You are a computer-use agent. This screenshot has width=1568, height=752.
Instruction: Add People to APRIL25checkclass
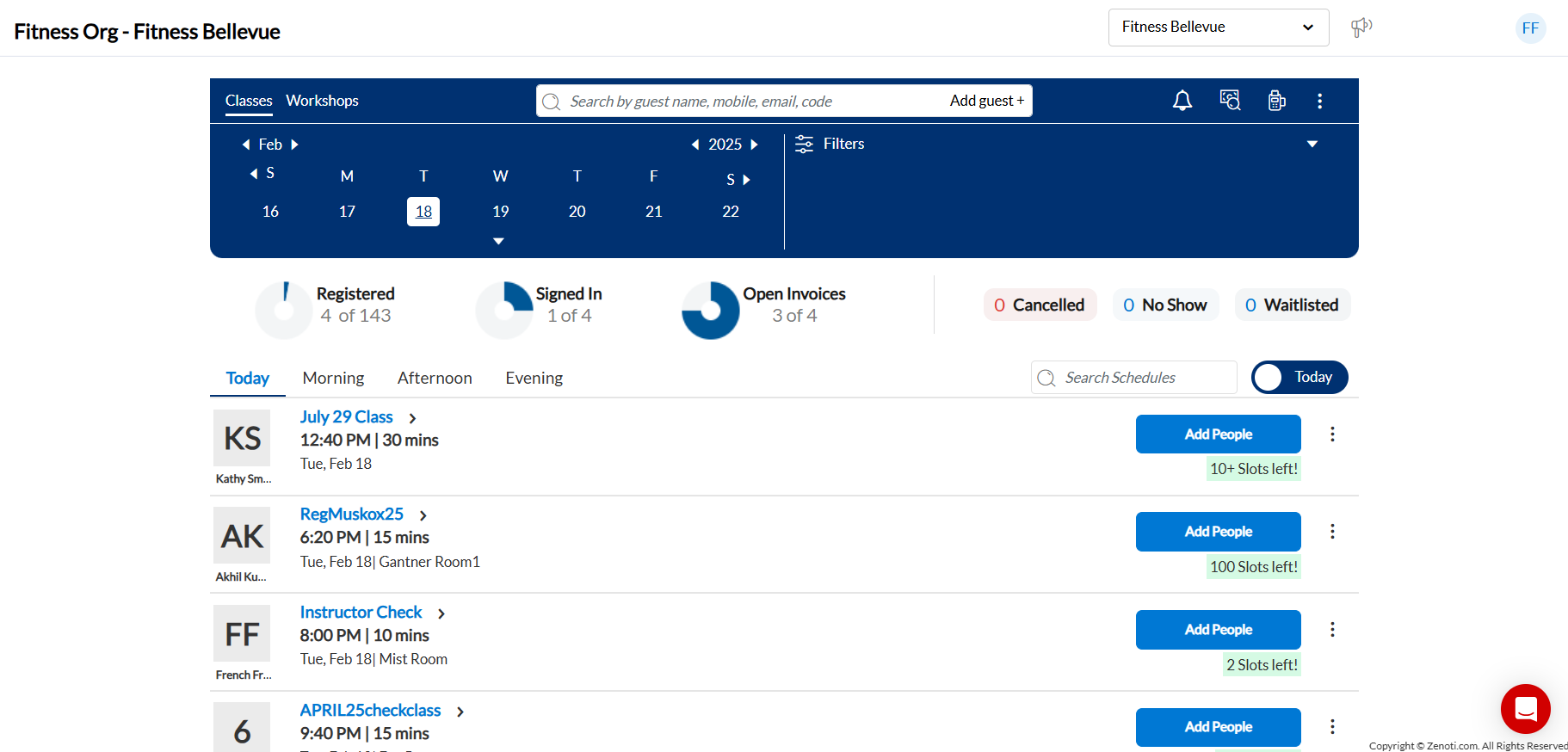point(1219,727)
